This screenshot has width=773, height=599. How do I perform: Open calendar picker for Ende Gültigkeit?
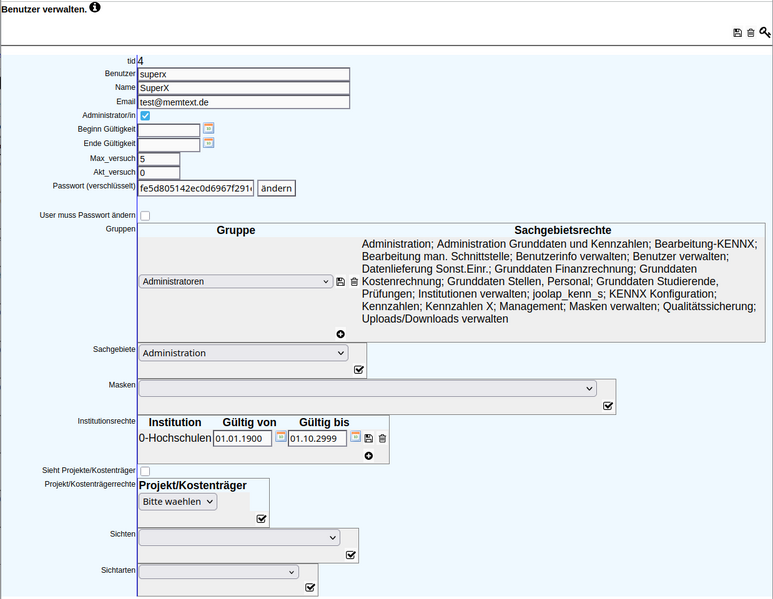tap(209, 143)
